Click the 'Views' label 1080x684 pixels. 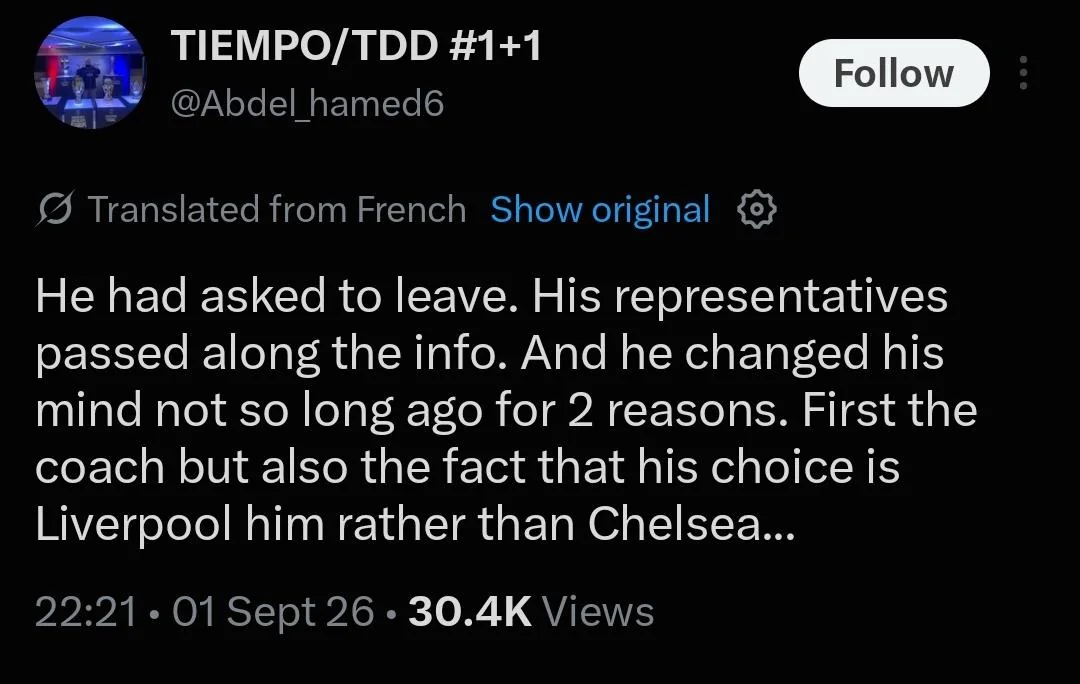(x=598, y=612)
